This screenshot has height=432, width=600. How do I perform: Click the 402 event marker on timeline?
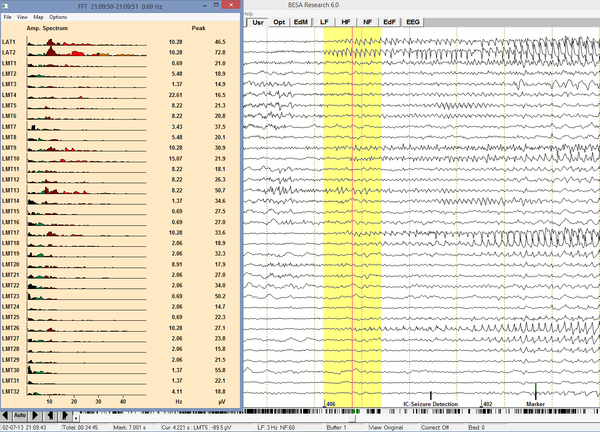click(487, 404)
